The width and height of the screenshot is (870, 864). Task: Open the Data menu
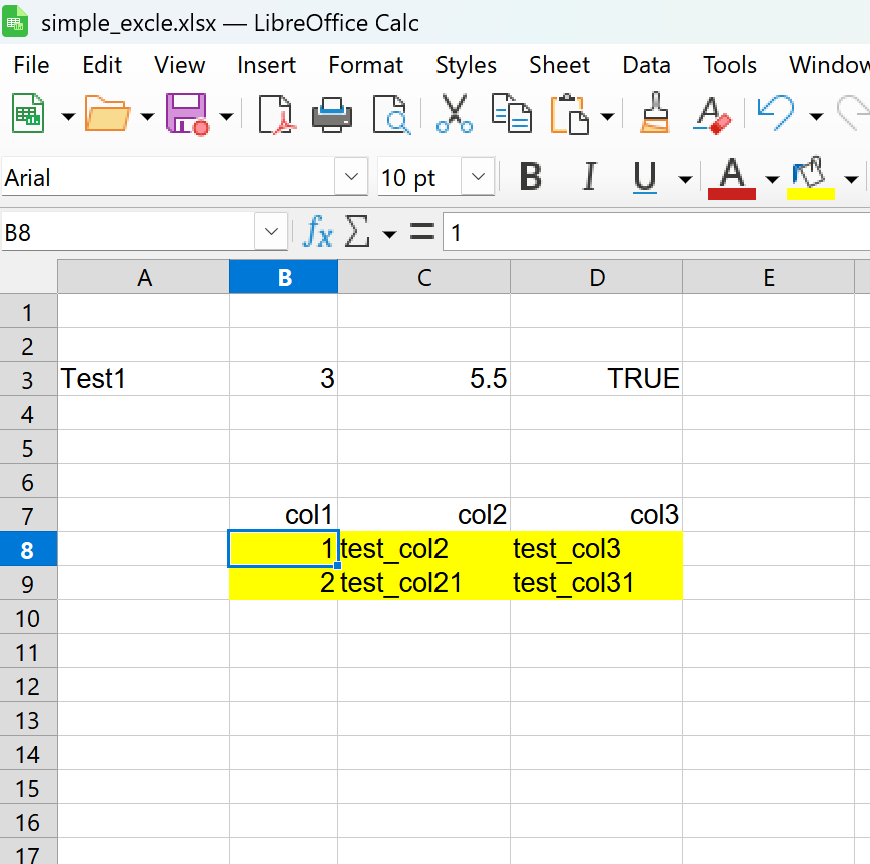click(x=646, y=65)
